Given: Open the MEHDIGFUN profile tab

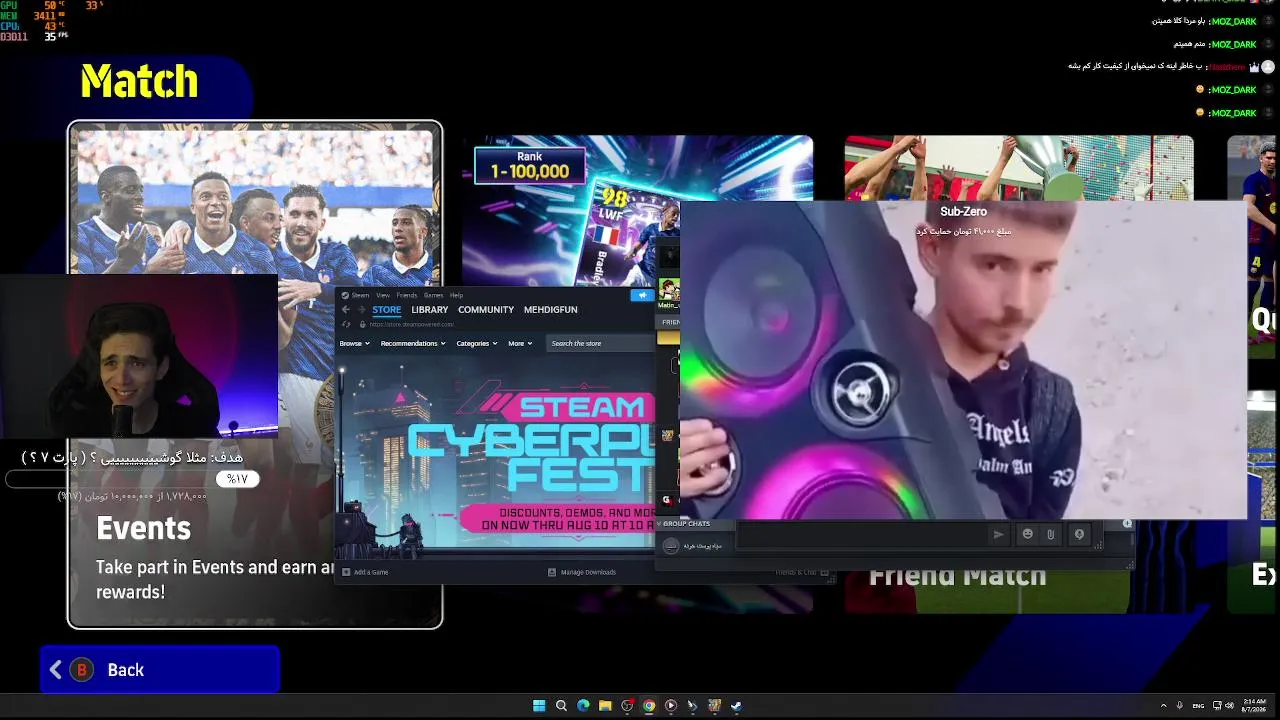Looking at the screenshot, I should click(551, 310).
